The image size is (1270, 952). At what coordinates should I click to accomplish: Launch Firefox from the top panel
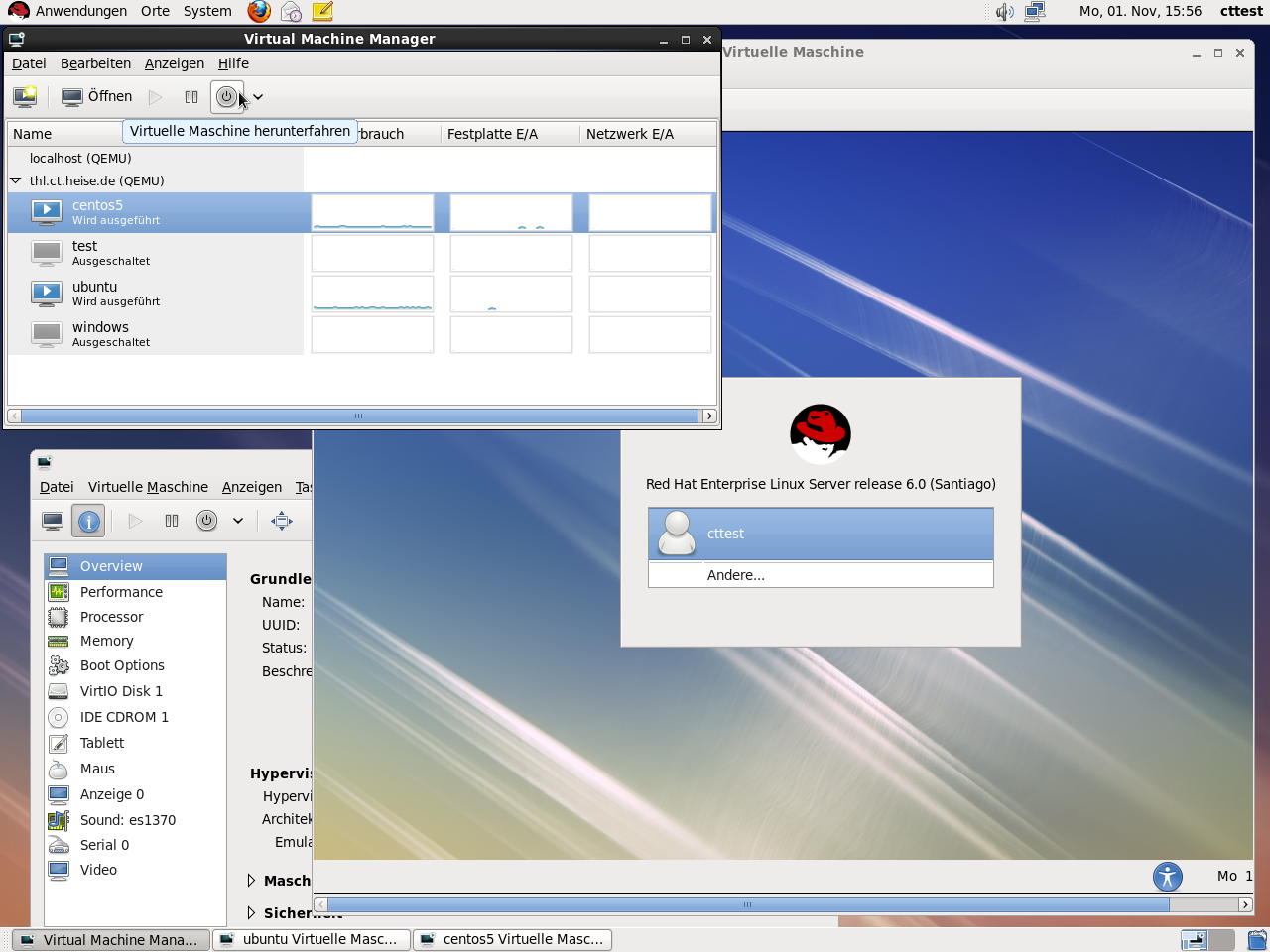point(259,12)
